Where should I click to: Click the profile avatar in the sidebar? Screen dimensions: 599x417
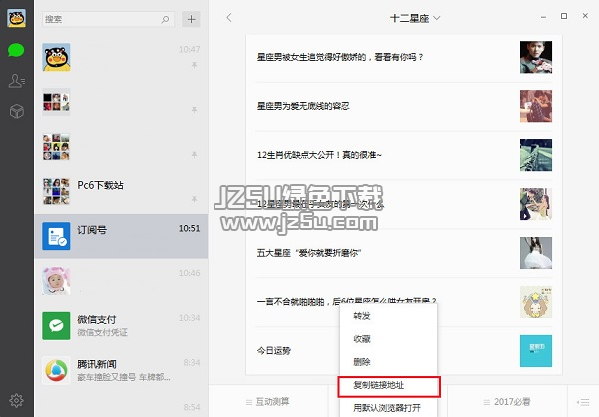(16, 18)
